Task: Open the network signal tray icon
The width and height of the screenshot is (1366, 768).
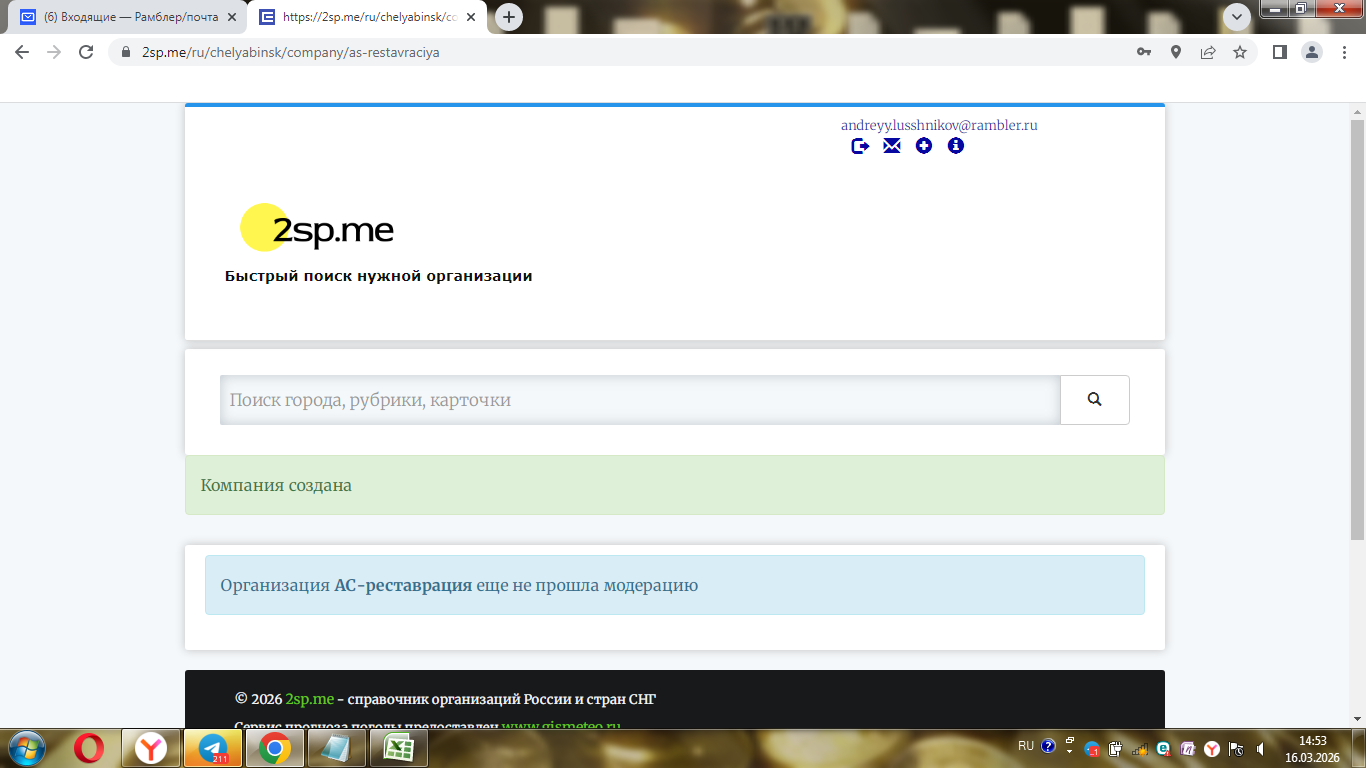Action: click(x=1140, y=748)
